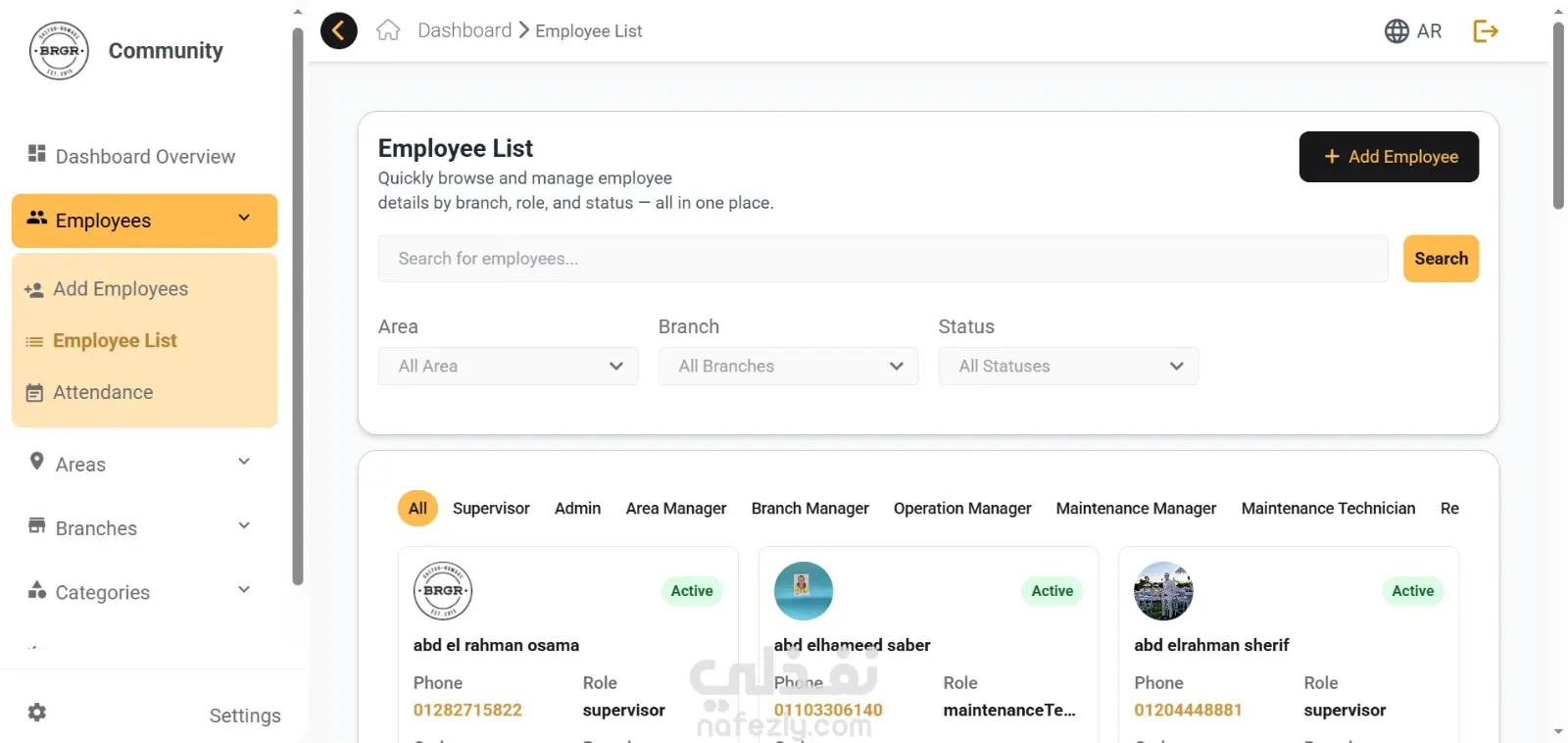The image size is (1568, 743).
Task: Click the name abd elrahman sherif
Action: tap(1211, 645)
